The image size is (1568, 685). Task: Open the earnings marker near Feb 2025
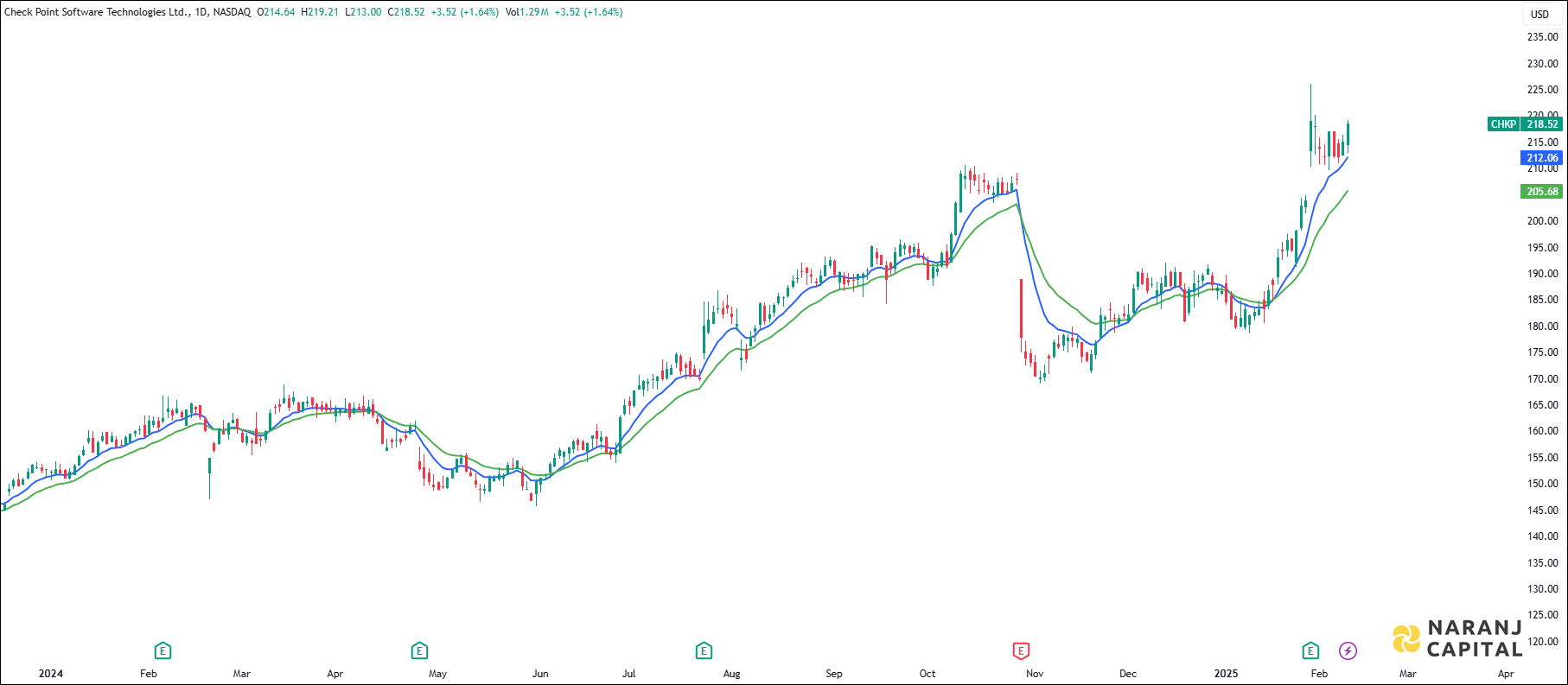(x=1311, y=650)
